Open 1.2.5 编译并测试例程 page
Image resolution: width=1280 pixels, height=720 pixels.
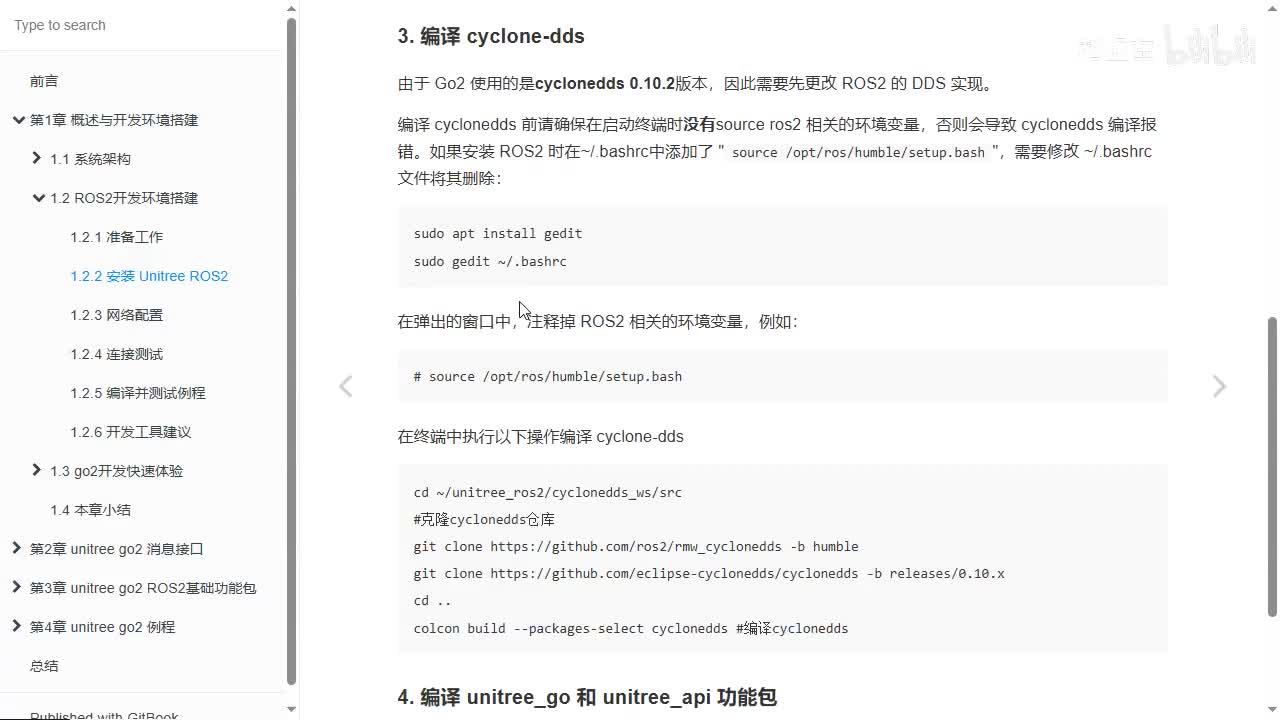tap(138, 393)
